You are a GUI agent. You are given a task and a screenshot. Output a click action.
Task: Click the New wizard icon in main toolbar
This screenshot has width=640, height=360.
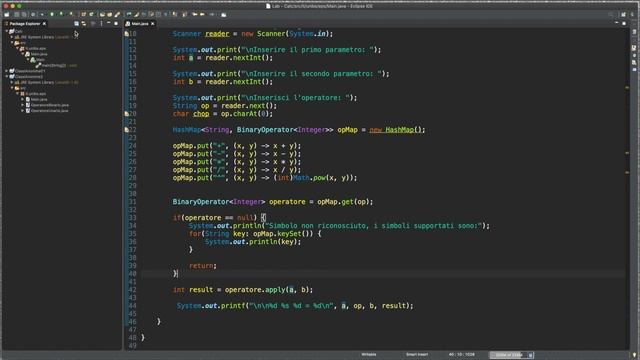pos(7,14)
